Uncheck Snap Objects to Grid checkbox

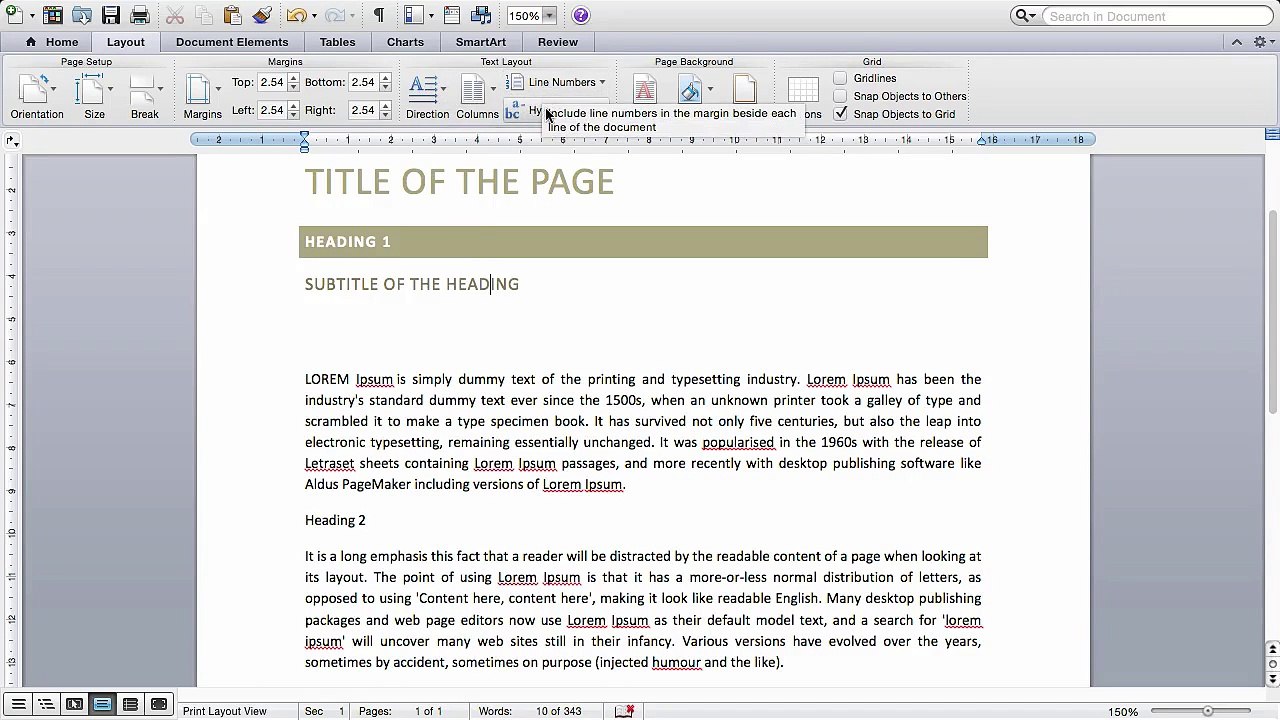tap(840, 114)
